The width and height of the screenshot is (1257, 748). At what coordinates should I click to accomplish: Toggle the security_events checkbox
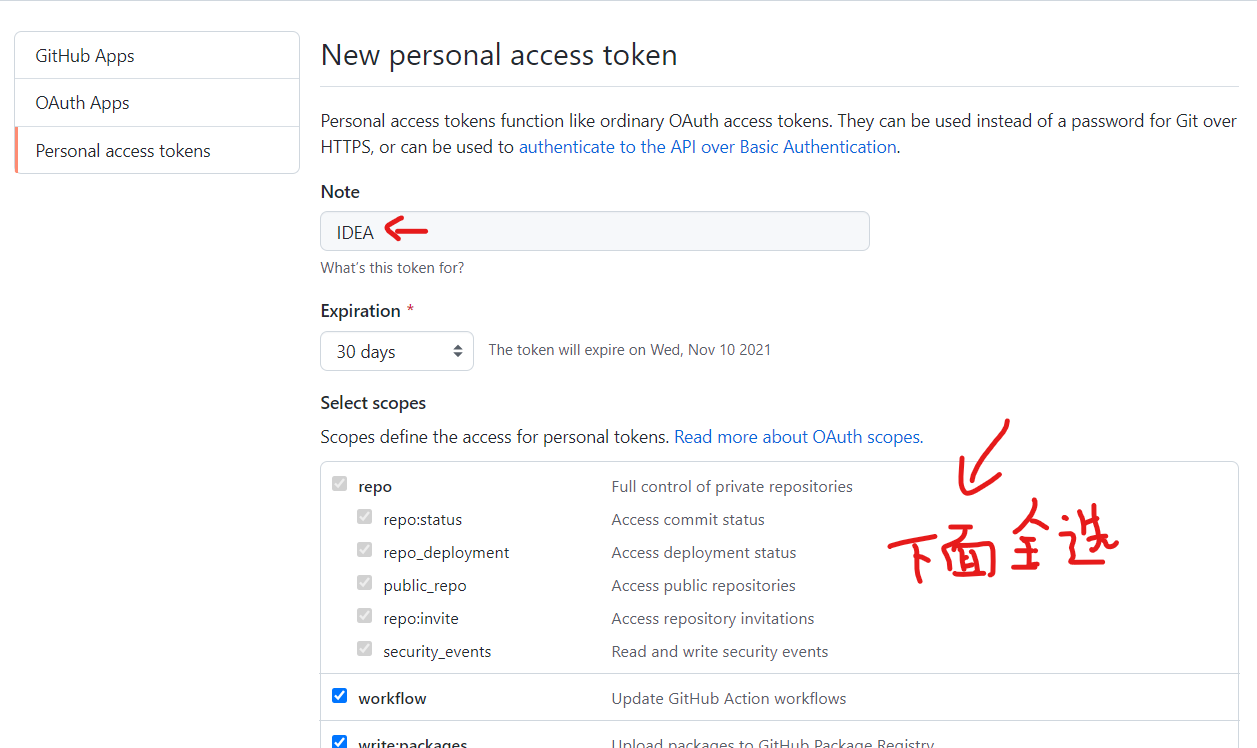[365, 650]
